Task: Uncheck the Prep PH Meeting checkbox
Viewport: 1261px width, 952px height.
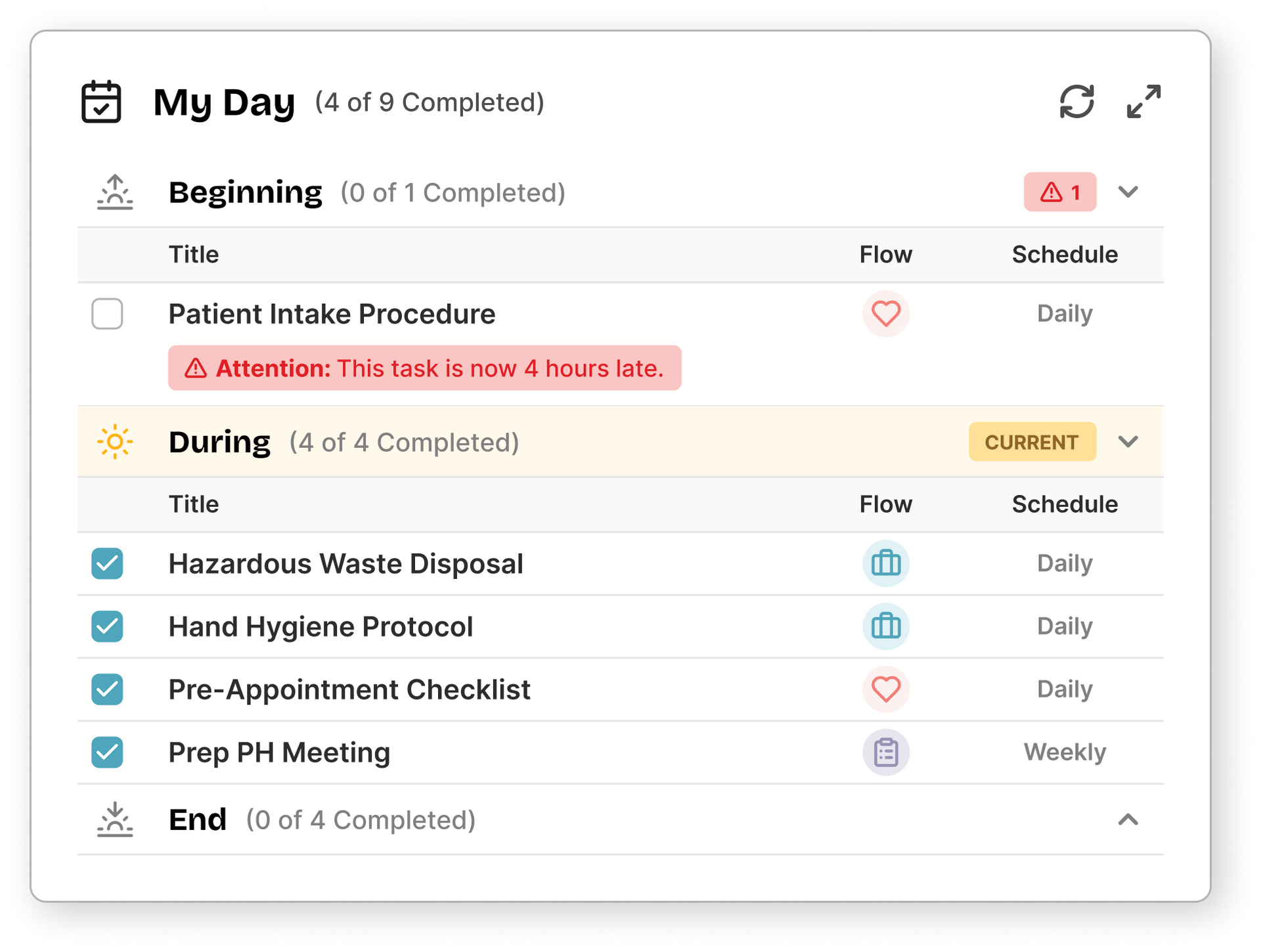Action: pyautogui.click(x=107, y=752)
